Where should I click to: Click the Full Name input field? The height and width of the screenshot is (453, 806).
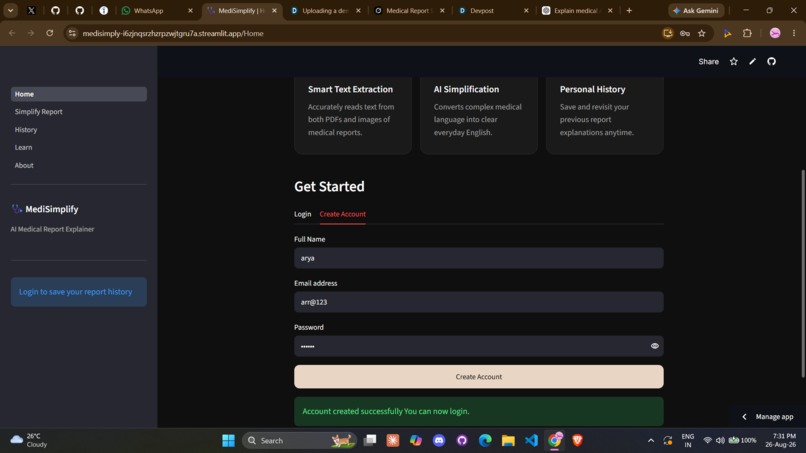[479, 258]
